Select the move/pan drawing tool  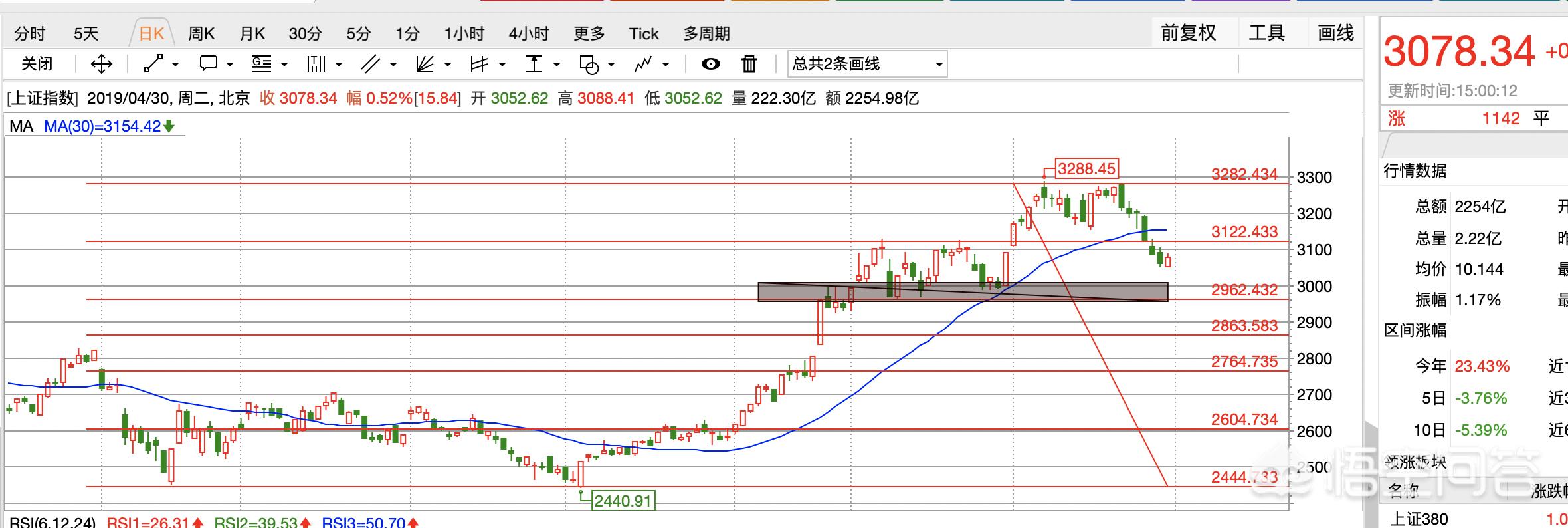101,64
